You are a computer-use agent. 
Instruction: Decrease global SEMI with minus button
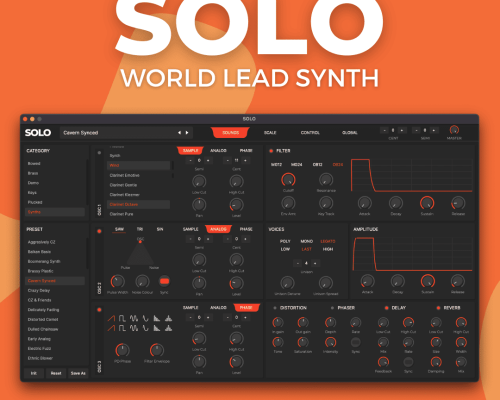pos(416,130)
